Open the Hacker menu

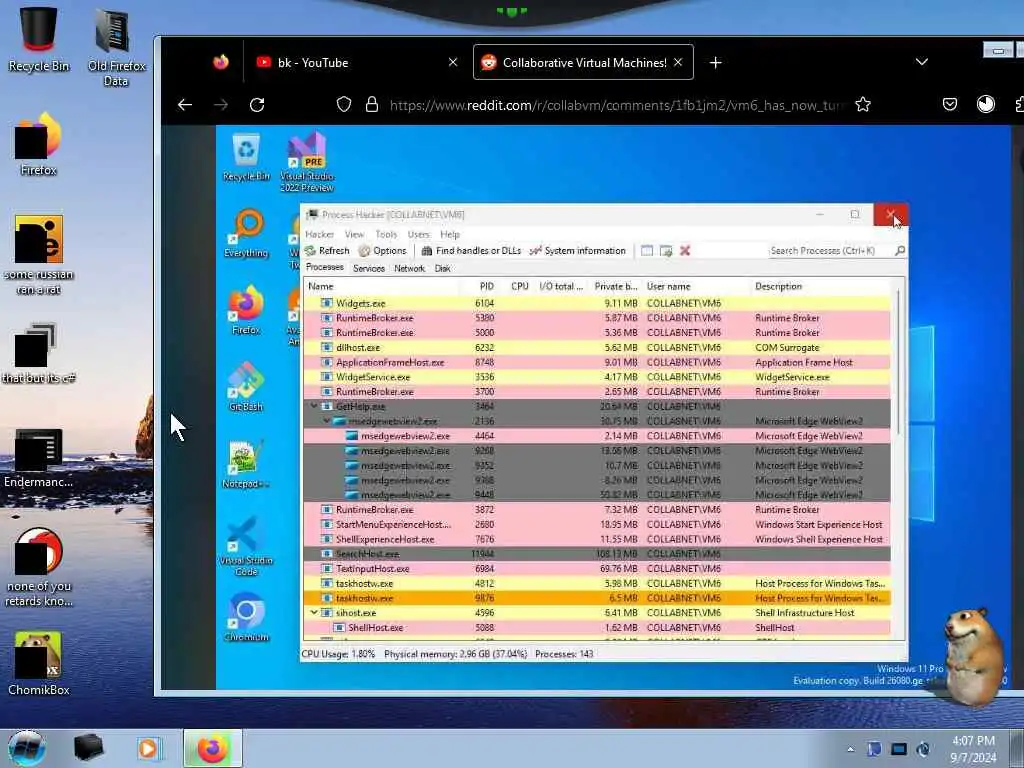(x=319, y=234)
